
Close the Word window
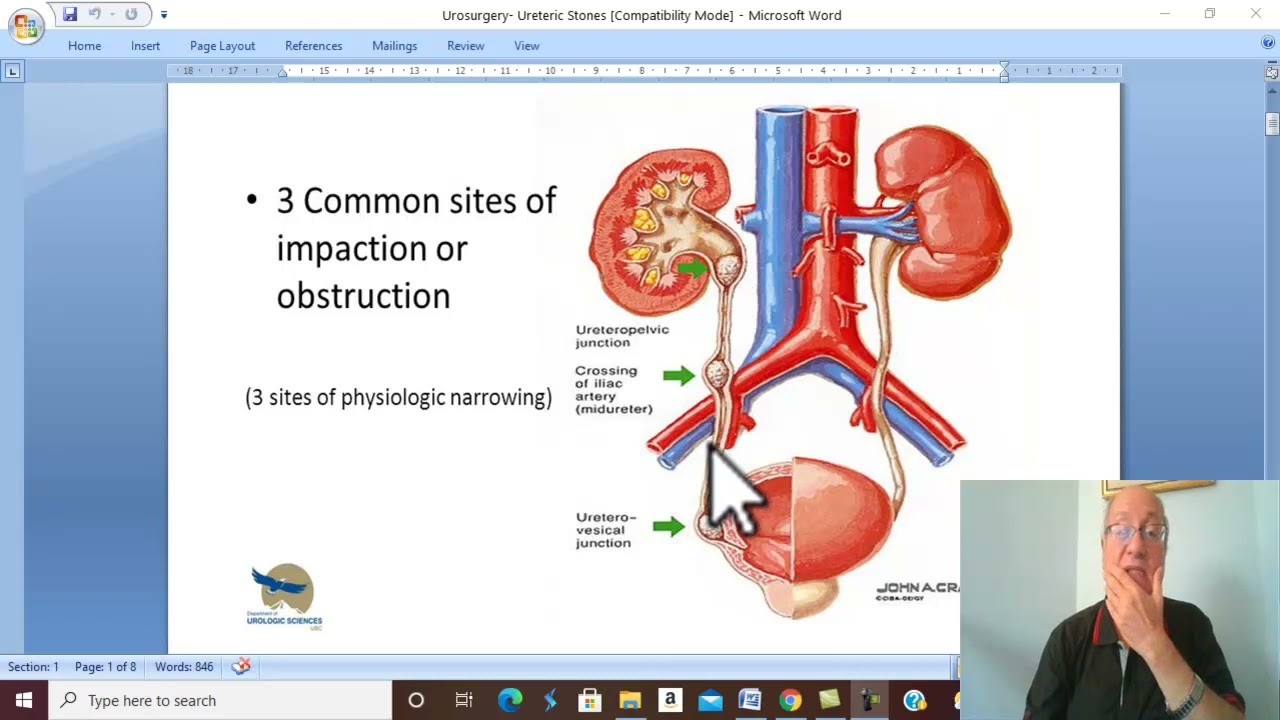point(1256,14)
